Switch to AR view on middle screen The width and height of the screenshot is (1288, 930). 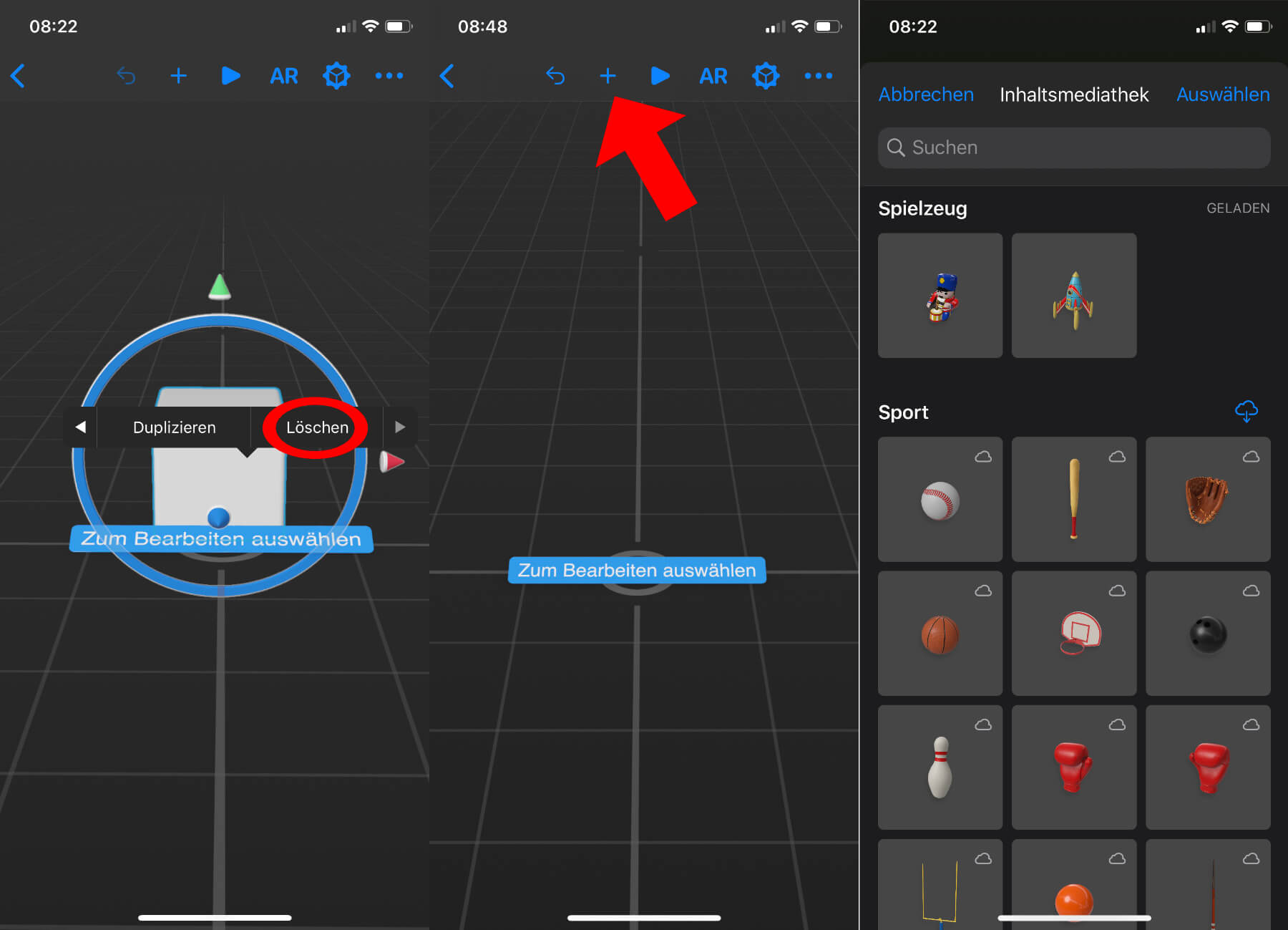tap(713, 75)
